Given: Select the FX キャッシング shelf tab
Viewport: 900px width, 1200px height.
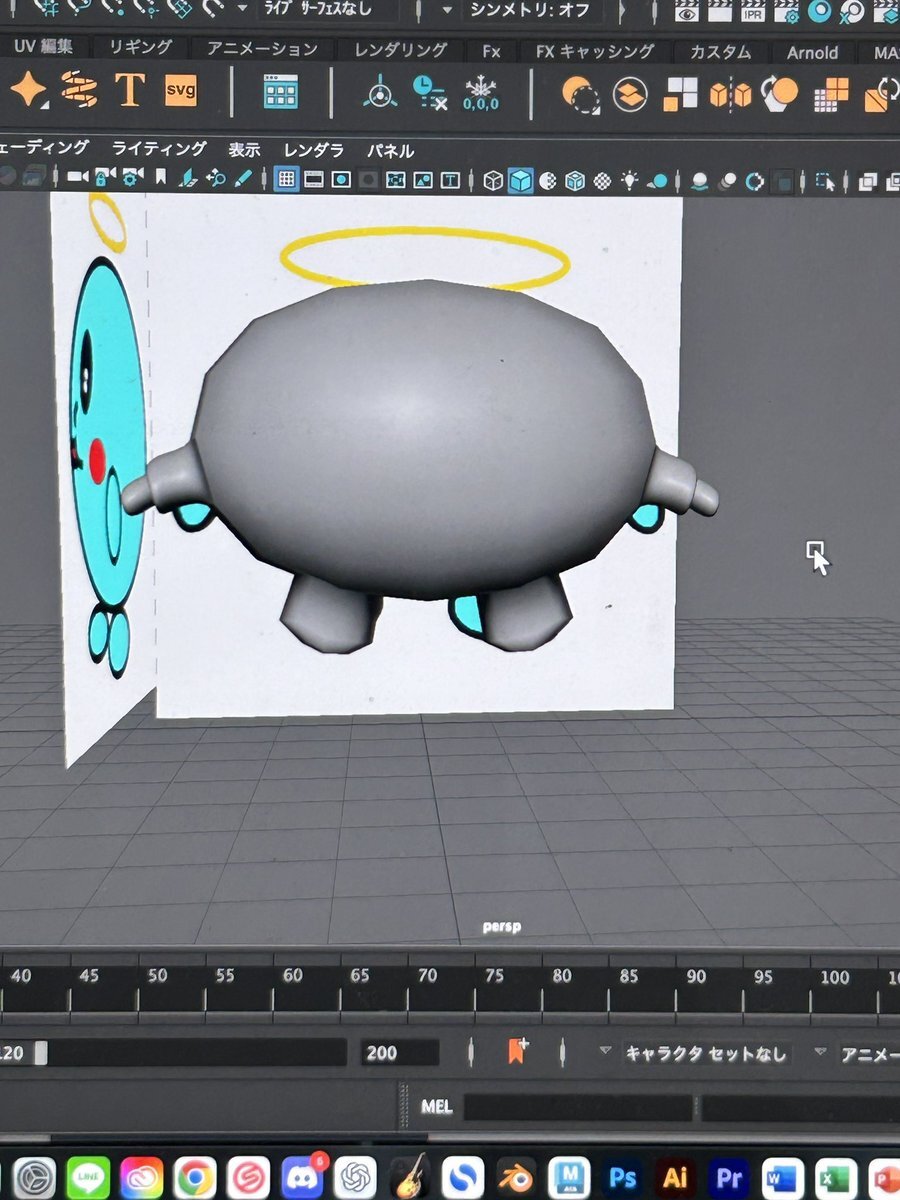Looking at the screenshot, I should point(595,50).
